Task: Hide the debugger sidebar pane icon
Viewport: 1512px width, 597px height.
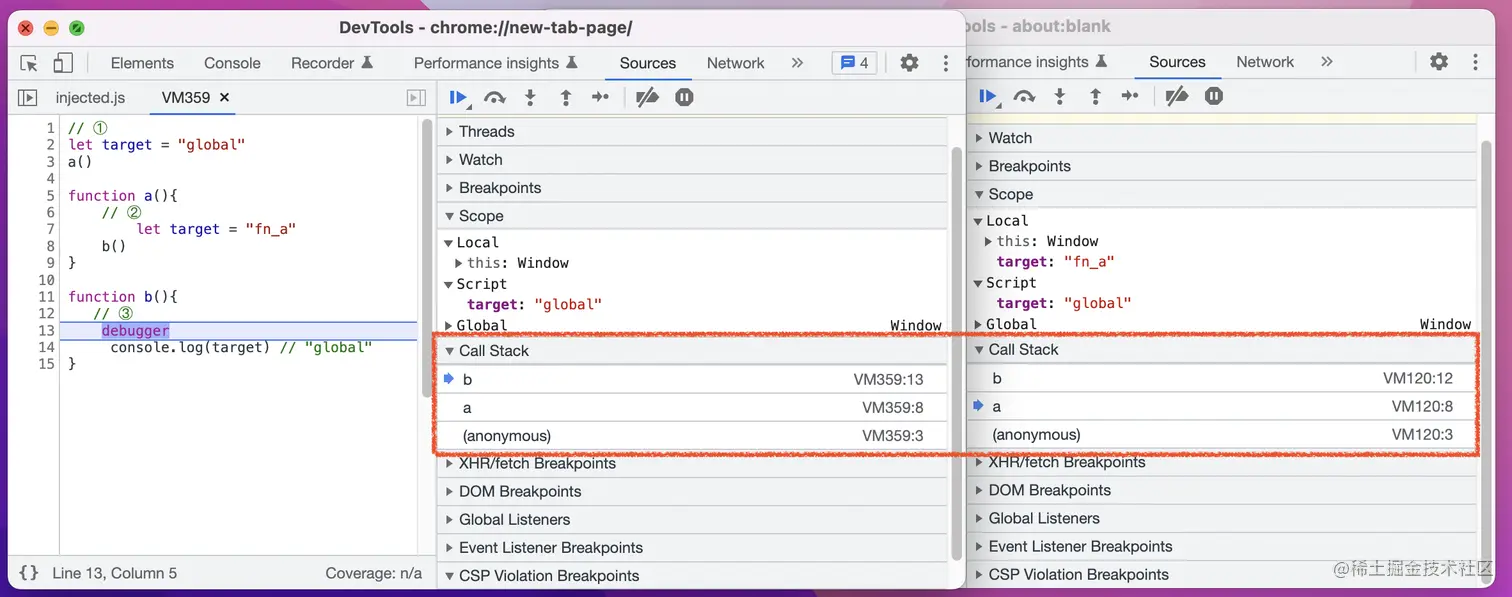Action: pos(416,97)
